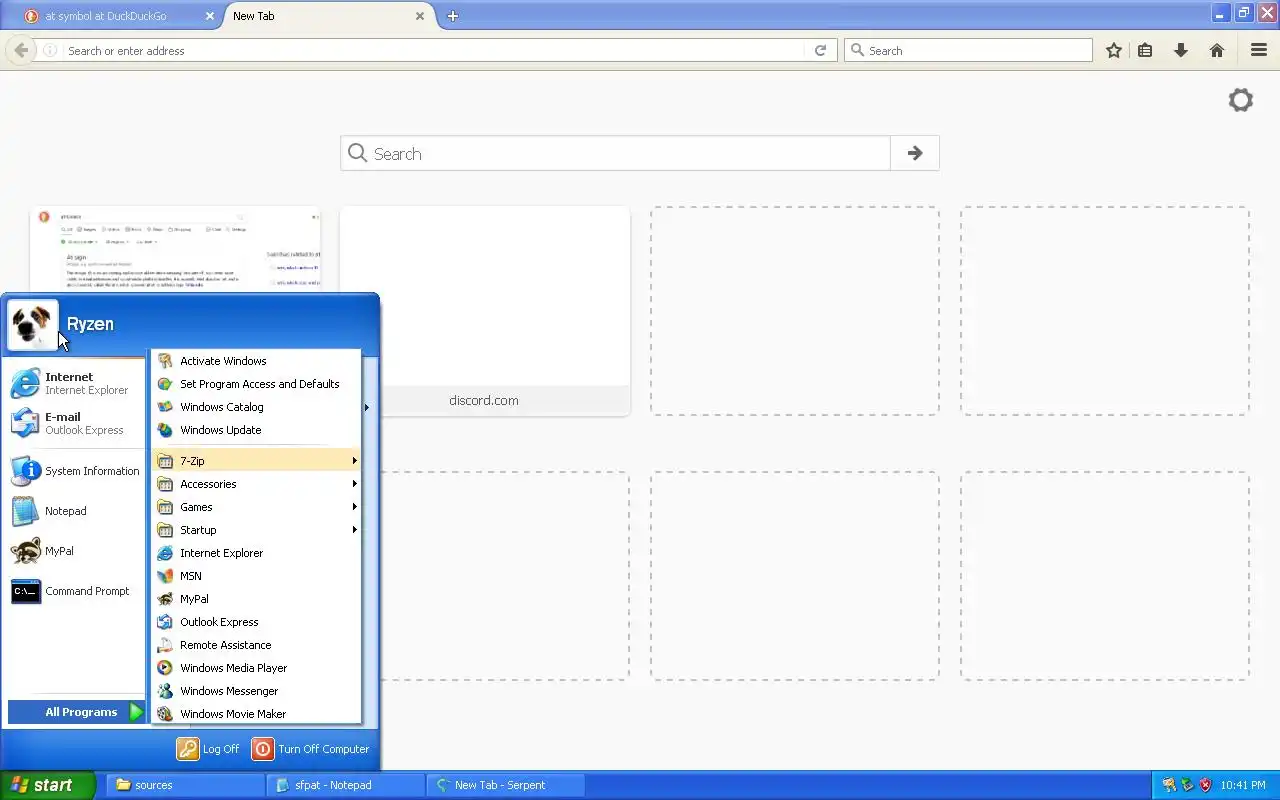Select Windows Messenger entry
1280x800 pixels.
256,691
